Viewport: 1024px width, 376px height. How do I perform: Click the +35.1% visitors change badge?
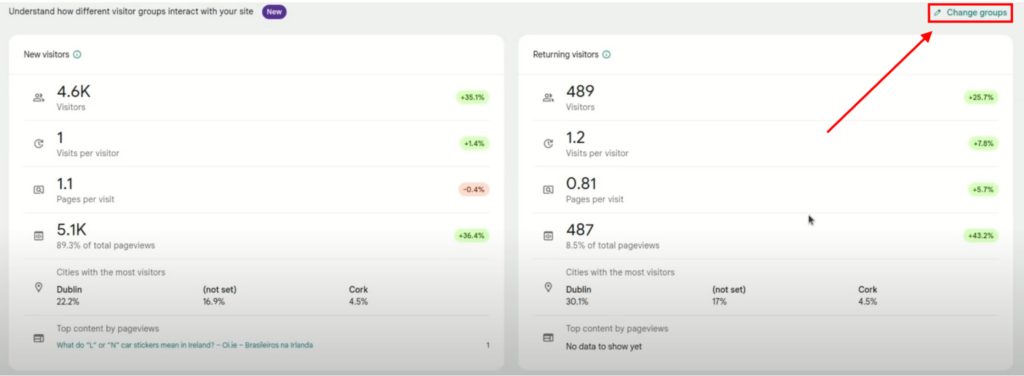pyautogui.click(x=472, y=97)
